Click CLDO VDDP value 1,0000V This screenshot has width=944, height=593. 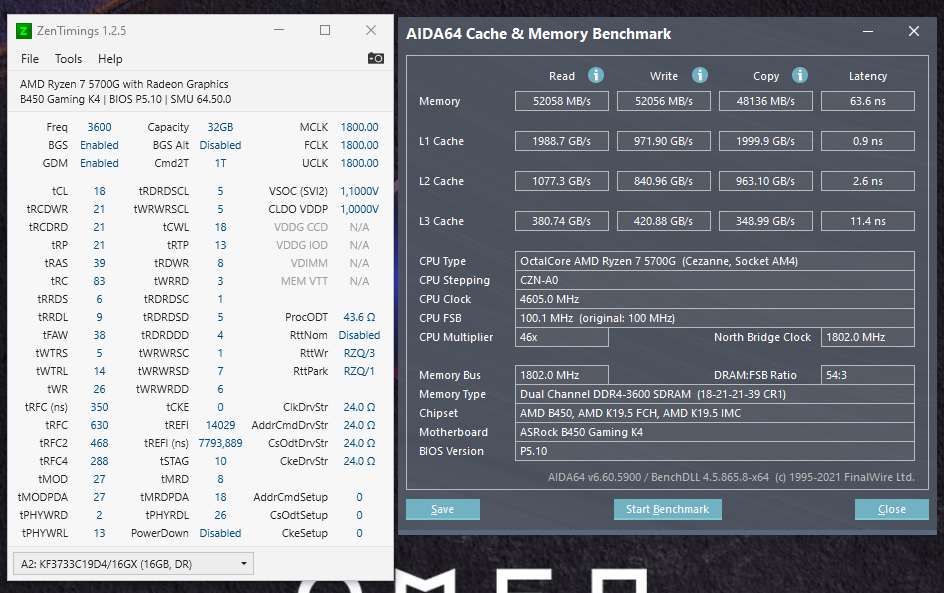pos(359,209)
